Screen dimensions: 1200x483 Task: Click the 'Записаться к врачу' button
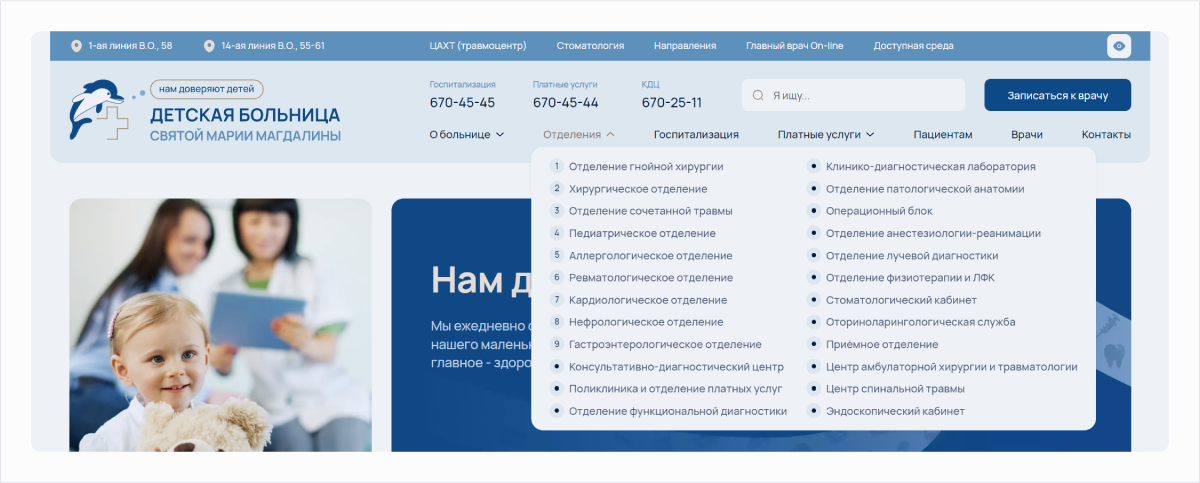click(x=1057, y=95)
